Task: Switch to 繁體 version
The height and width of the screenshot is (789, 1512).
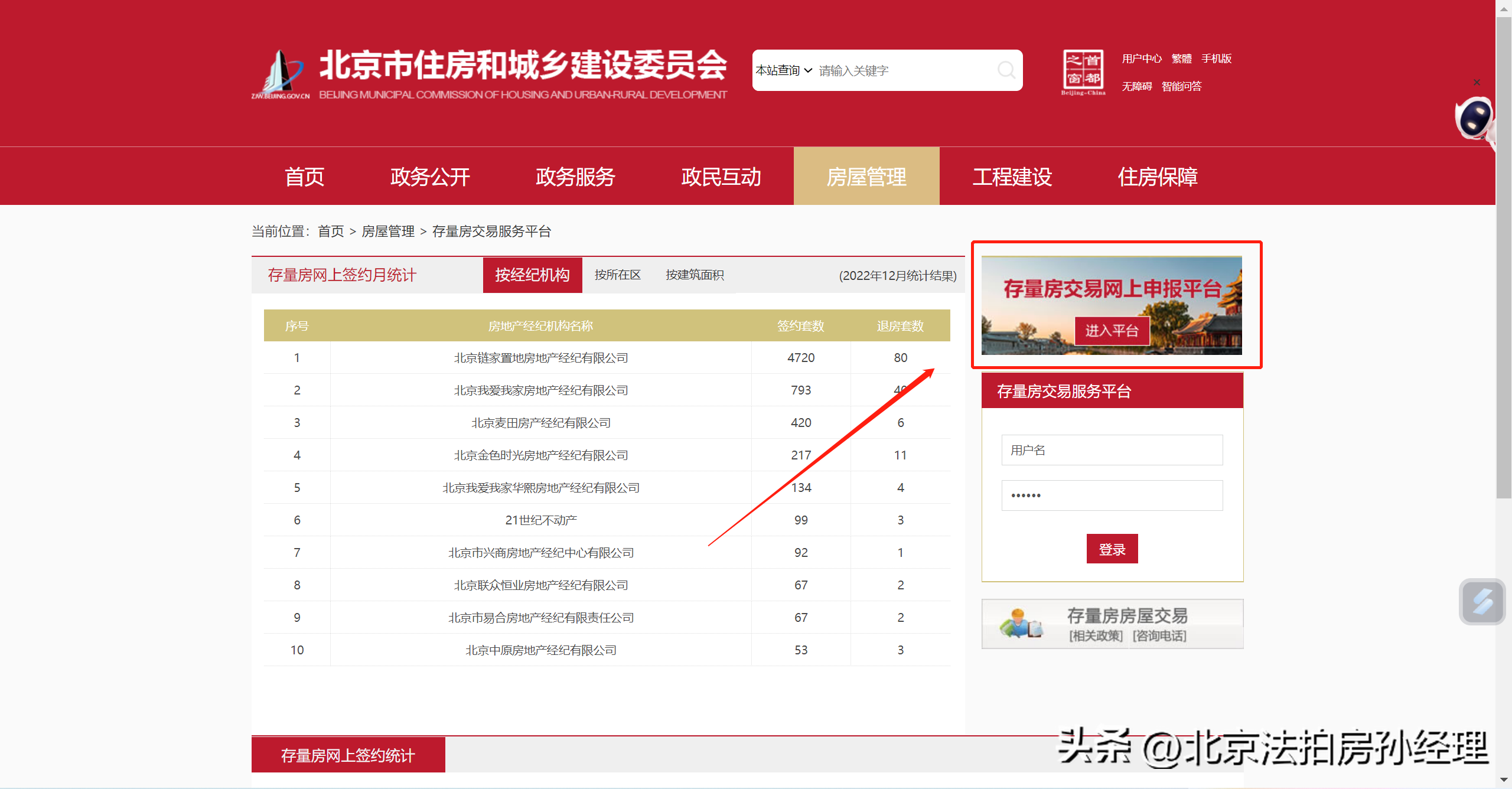Action: pos(1181,58)
